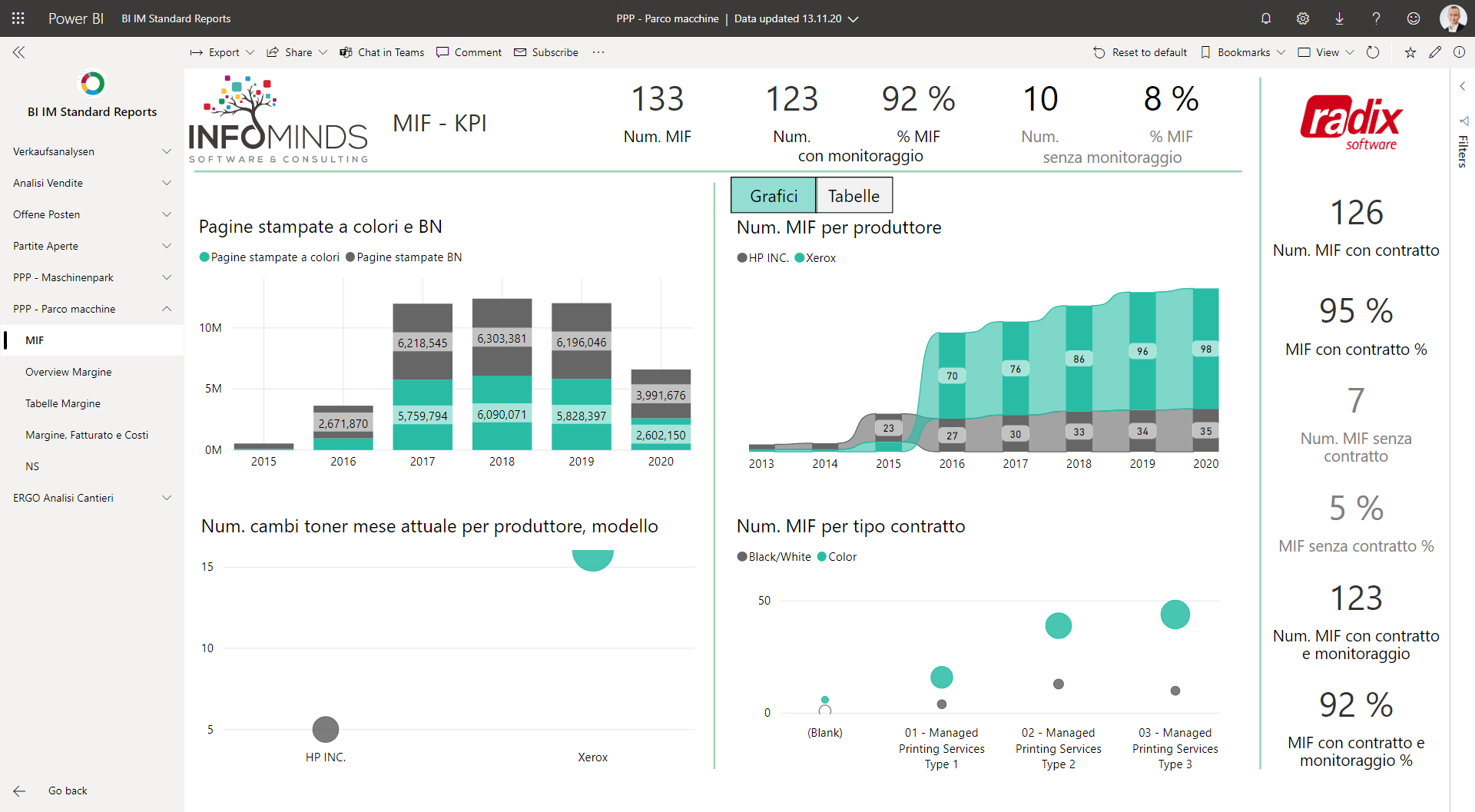
Task: Open user profile picture
Action: pyautogui.click(x=1452, y=18)
